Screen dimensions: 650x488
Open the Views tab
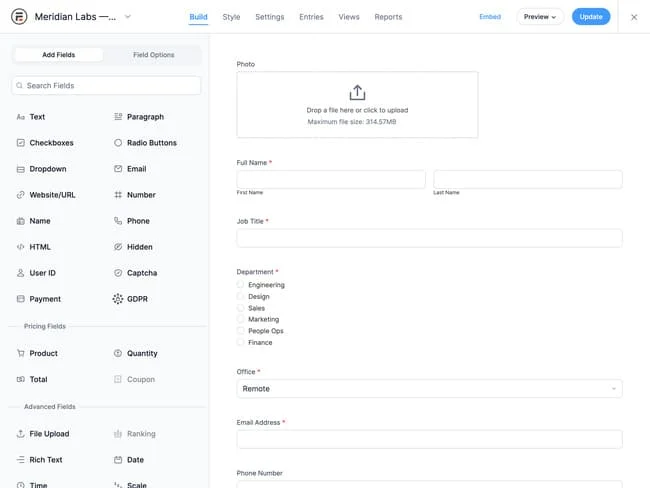[x=349, y=17]
